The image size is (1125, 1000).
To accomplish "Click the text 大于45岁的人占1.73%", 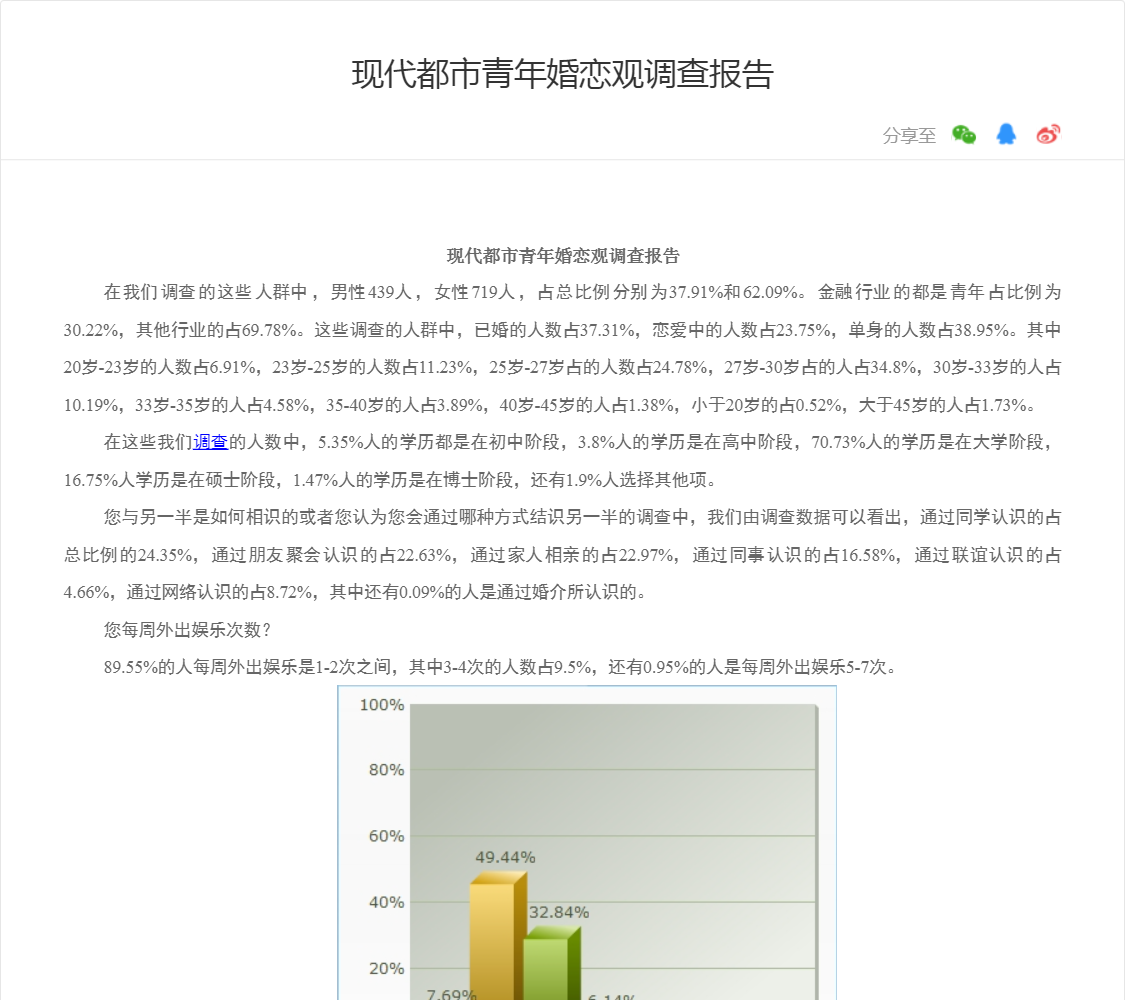I will pyautogui.click(x=942, y=405).
